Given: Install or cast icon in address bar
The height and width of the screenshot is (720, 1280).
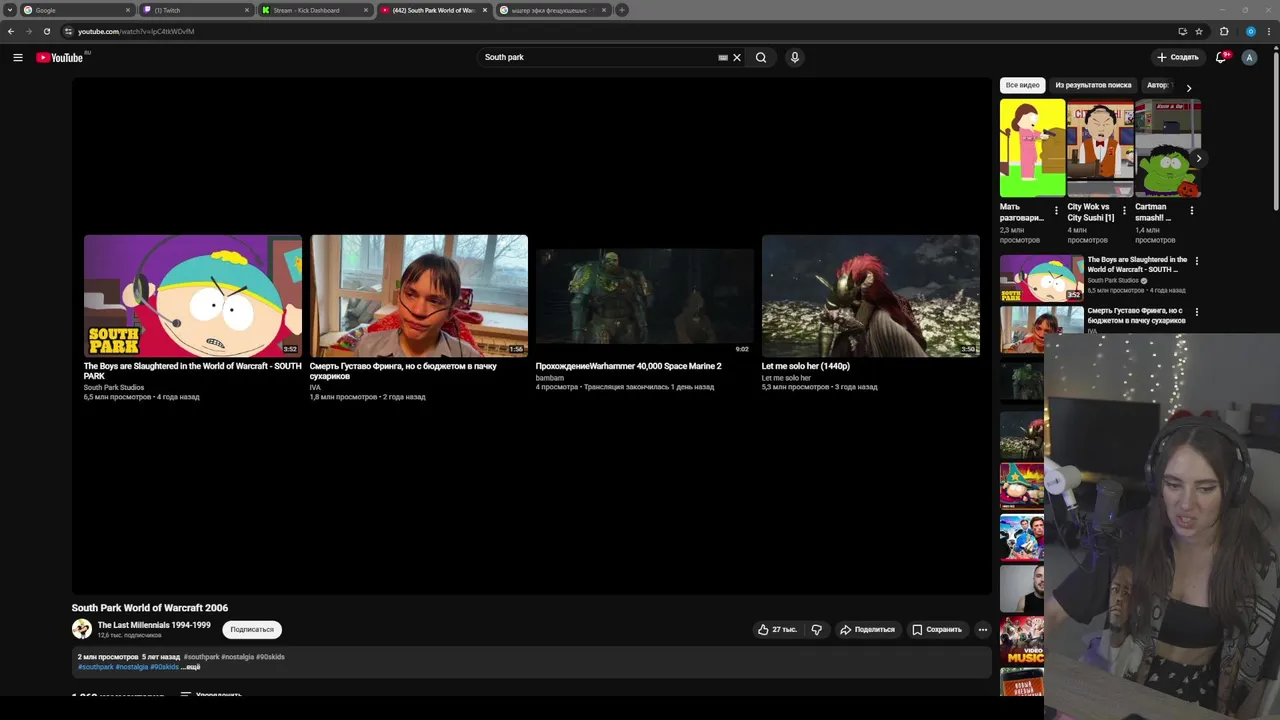Looking at the screenshot, I should click(x=1183, y=31).
